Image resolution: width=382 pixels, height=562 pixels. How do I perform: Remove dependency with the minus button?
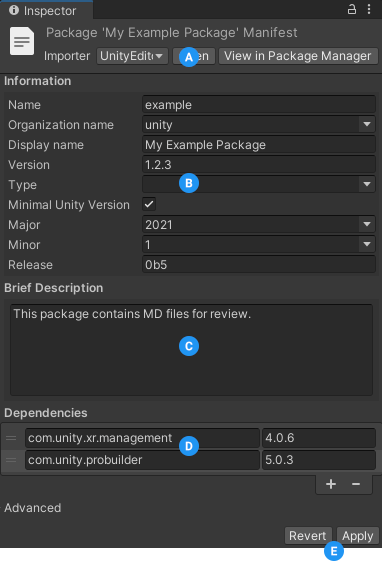(355, 484)
